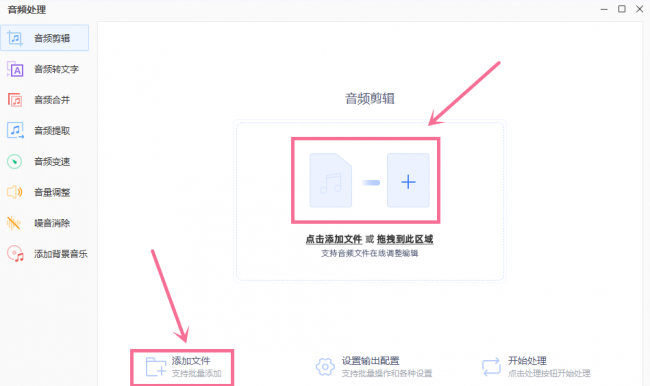Viewport: 650px width, 386px height.
Task: Click the 拖拽到此区域 link
Action: coord(405,239)
